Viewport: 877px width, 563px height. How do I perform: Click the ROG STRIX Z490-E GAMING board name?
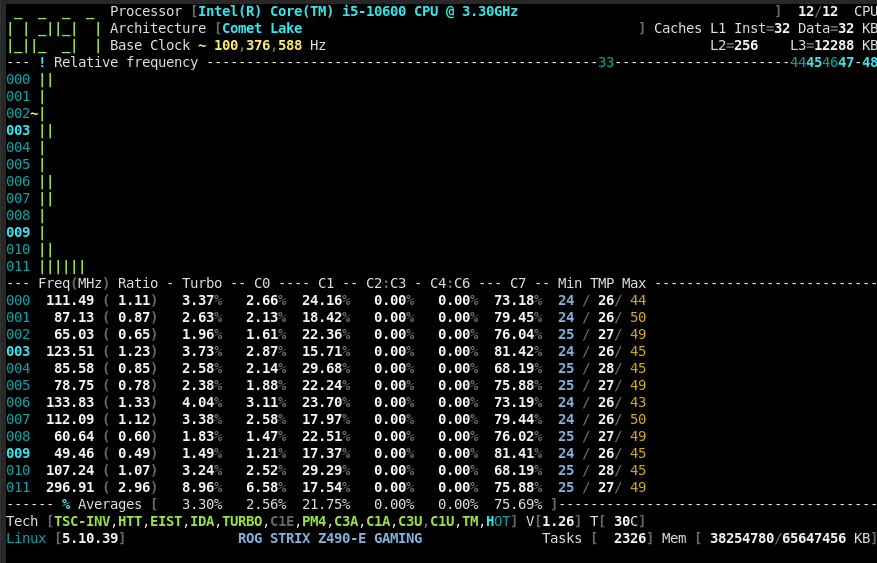pos(330,538)
